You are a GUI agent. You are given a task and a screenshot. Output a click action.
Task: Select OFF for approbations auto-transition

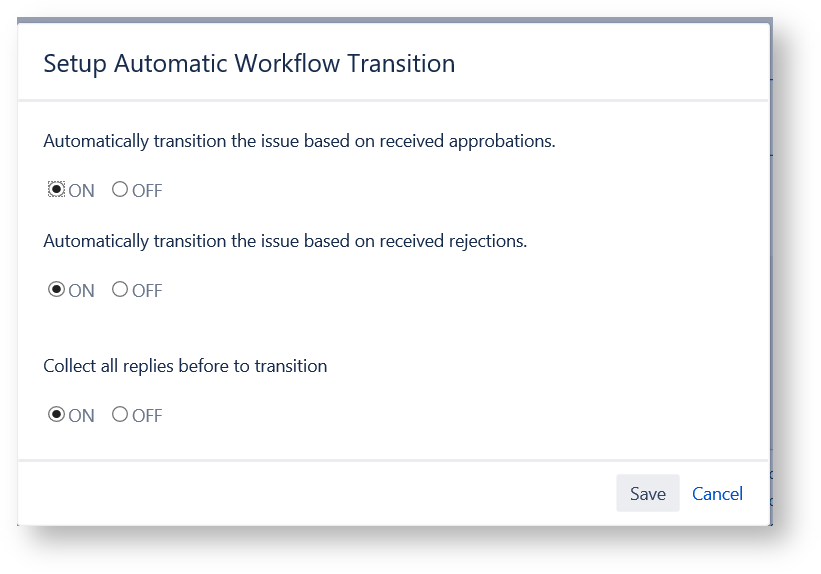click(120, 190)
